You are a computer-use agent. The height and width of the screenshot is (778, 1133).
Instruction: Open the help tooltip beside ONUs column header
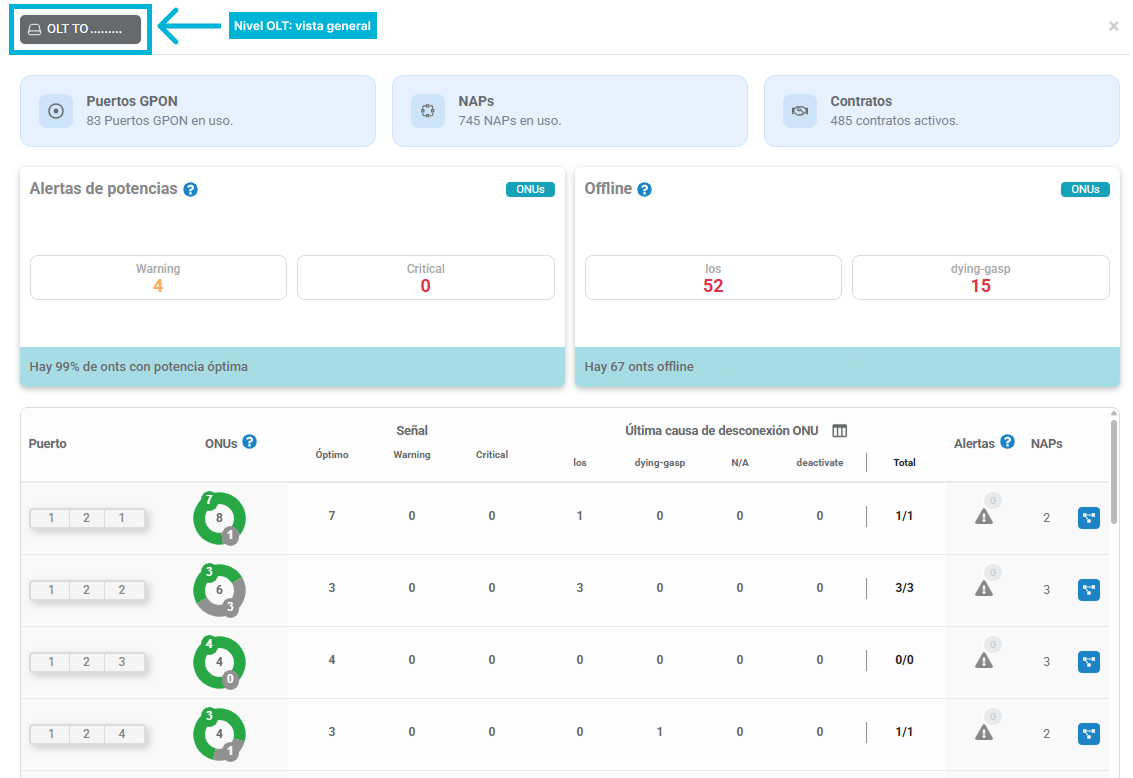tap(249, 442)
